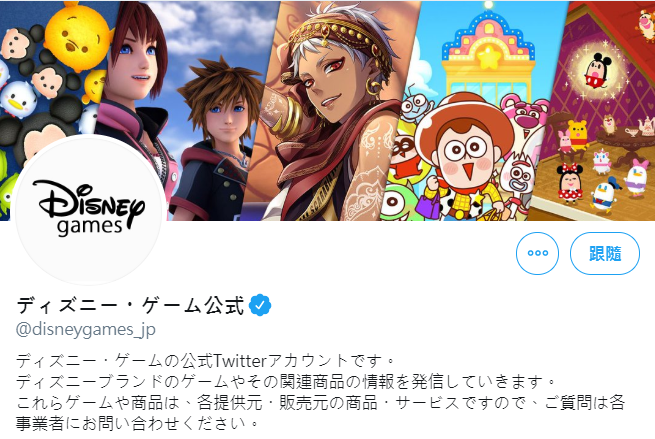Click glowing Mickey in the purple room
Screen dimensions: 655x439
click(x=597, y=71)
